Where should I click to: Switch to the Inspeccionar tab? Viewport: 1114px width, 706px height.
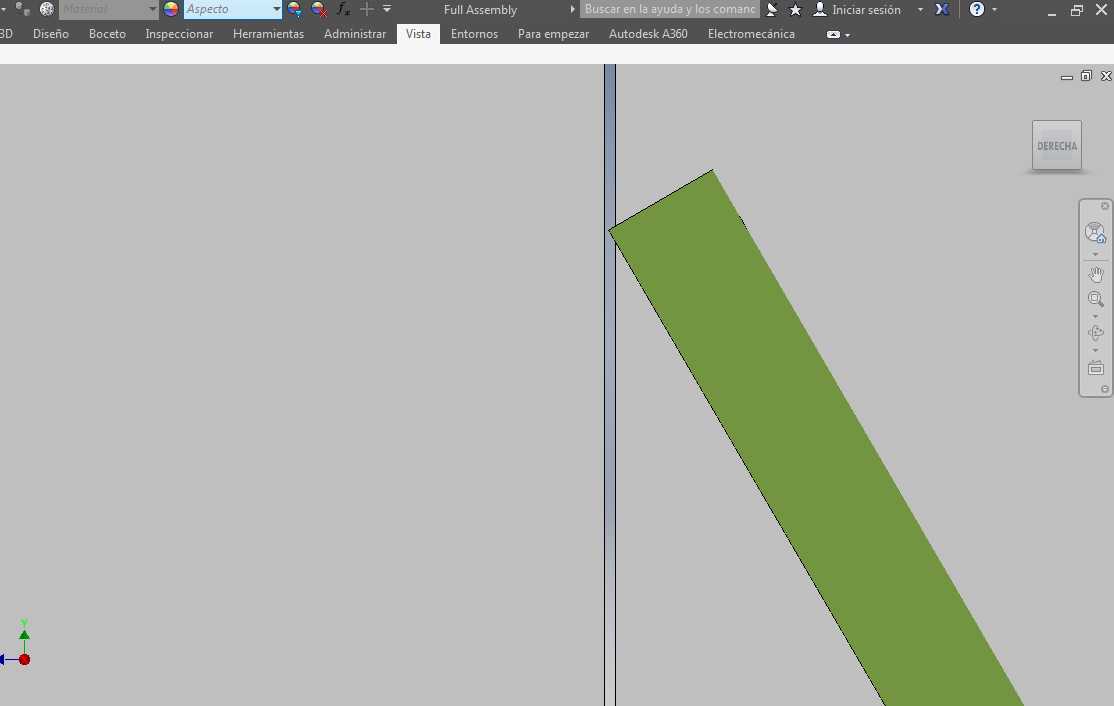click(x=179, y=33)
